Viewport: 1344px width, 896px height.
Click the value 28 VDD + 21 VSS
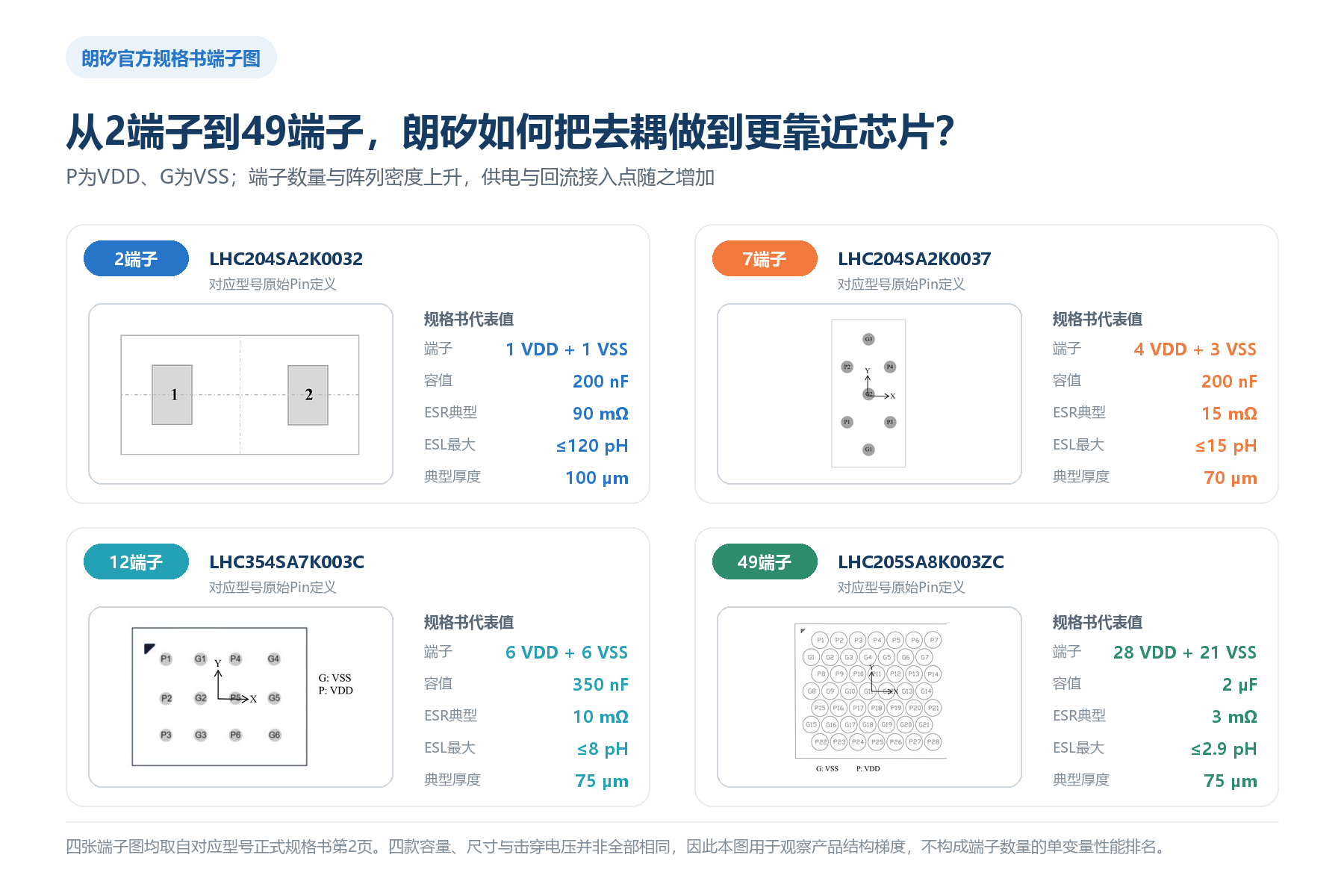click(x=1185, y=653)
